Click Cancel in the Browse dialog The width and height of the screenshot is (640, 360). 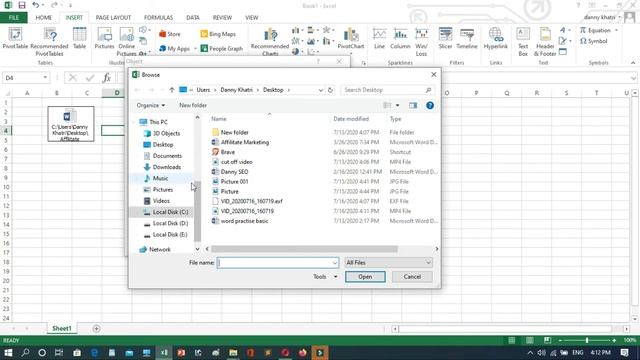[x=412, y=277]
